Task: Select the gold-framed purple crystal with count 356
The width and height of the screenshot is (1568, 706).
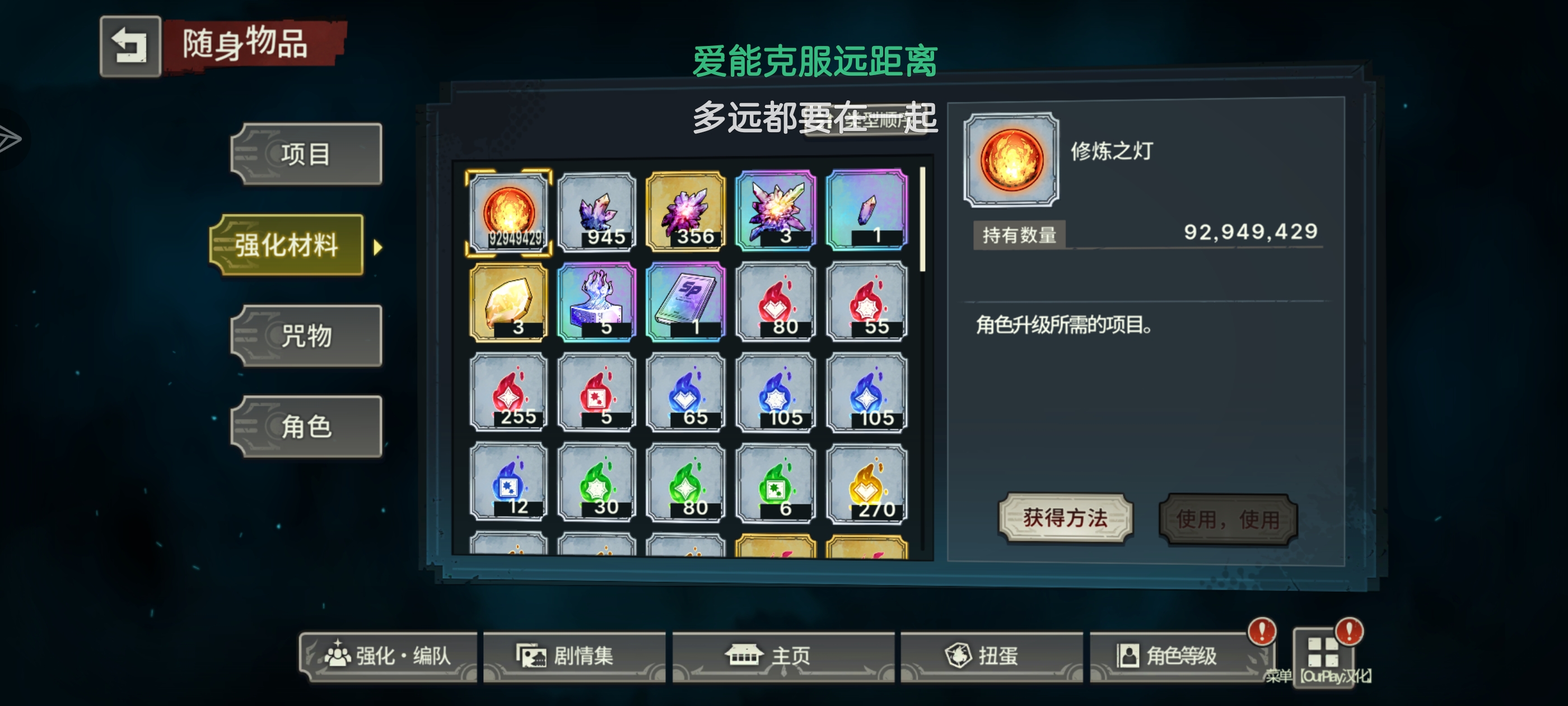Action: (x=685, y=211)
